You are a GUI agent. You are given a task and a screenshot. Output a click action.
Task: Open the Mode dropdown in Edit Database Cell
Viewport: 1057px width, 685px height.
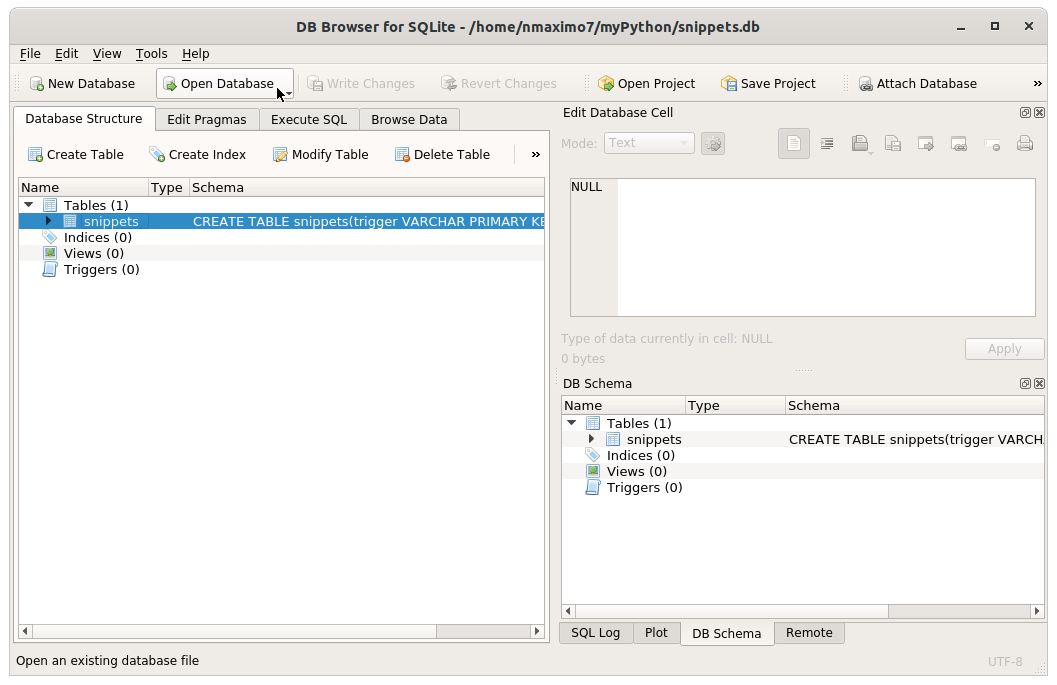(x=648, y=143)
